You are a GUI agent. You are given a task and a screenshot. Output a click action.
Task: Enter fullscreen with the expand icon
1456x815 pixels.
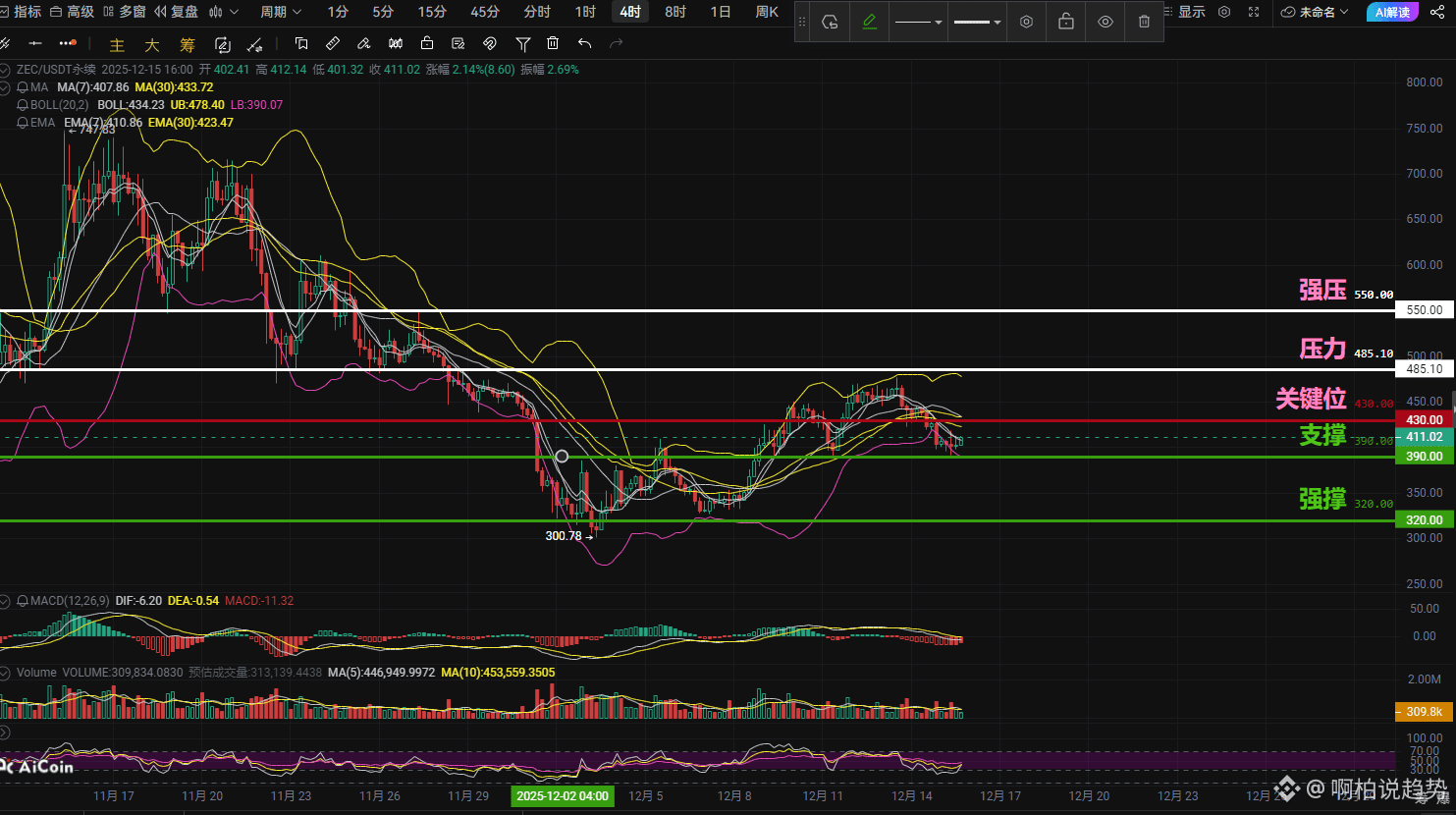pyautogui.click(x=1254, y=12)
